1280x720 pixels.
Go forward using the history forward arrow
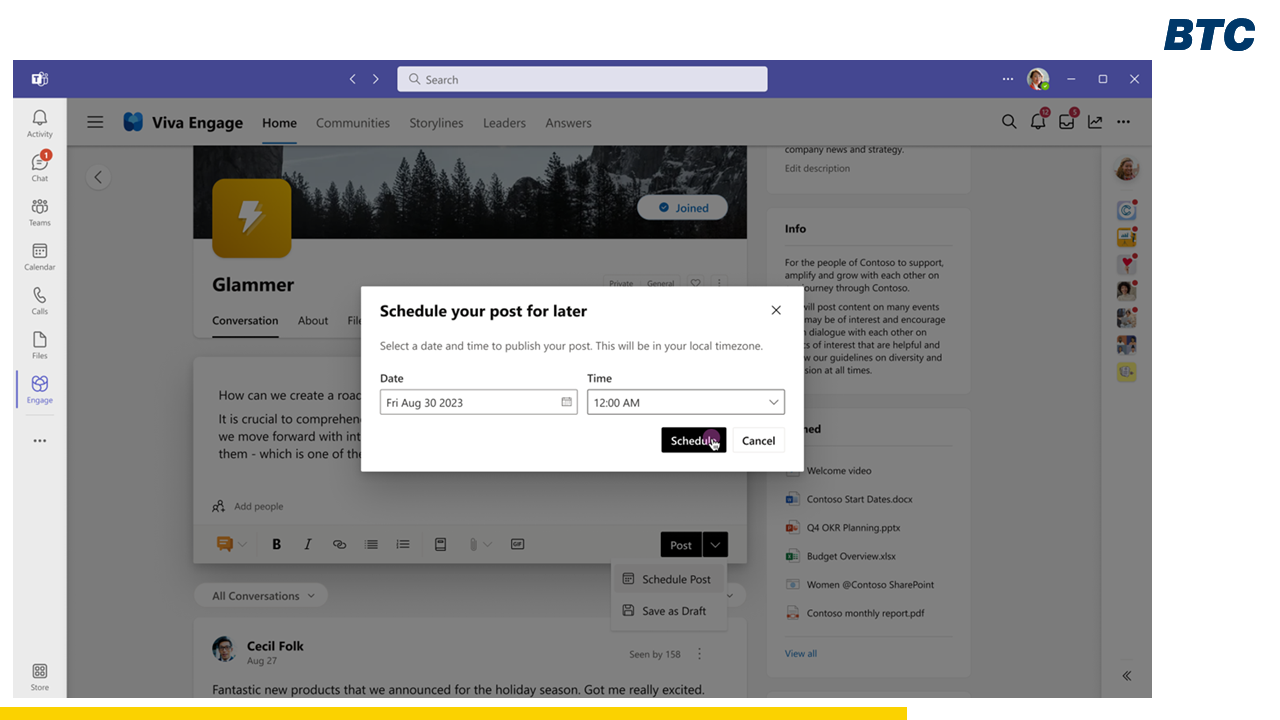376,79
